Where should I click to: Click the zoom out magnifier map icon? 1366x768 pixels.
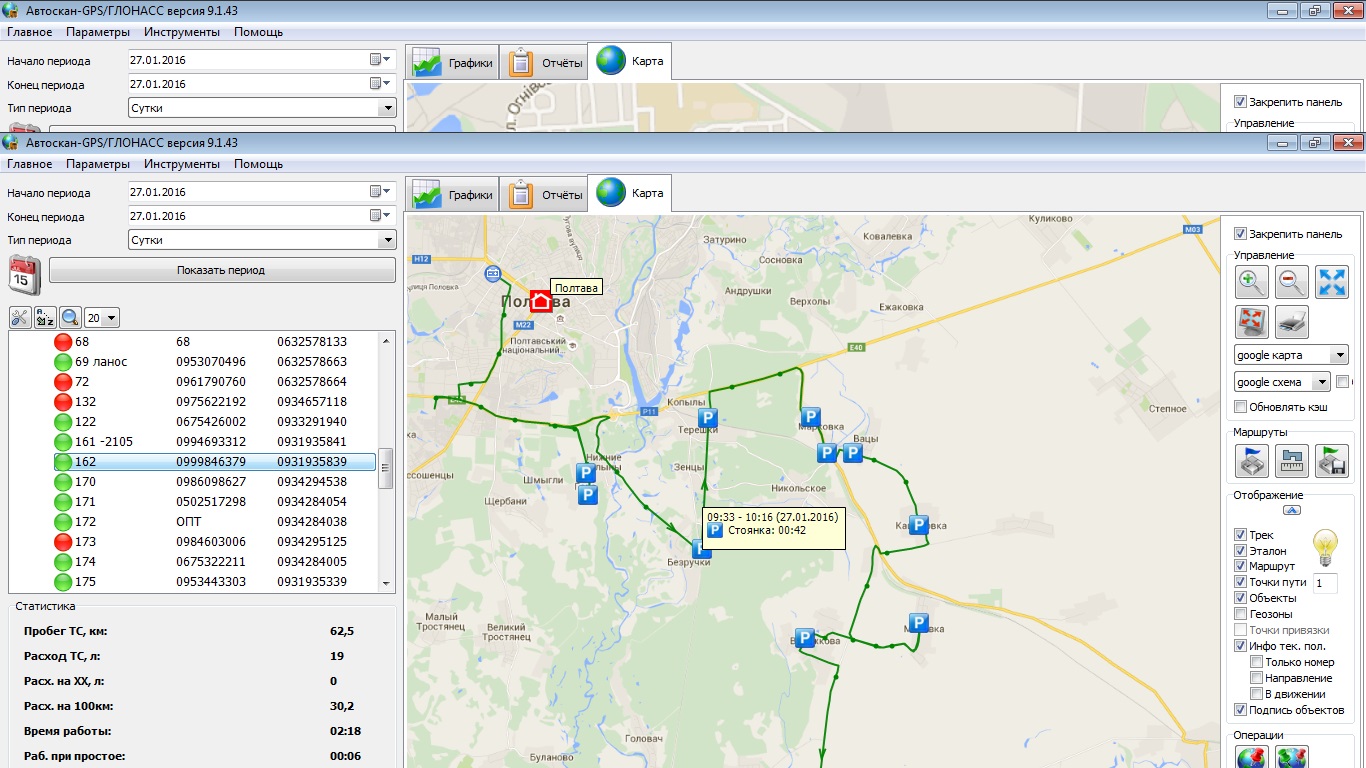(1291, 283)
